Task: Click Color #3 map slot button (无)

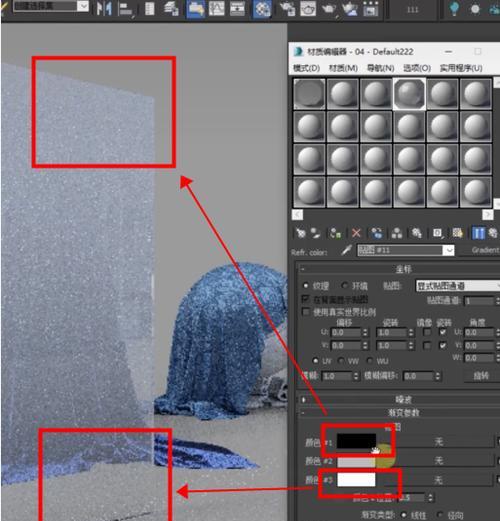Action: (x=439, y=480)
